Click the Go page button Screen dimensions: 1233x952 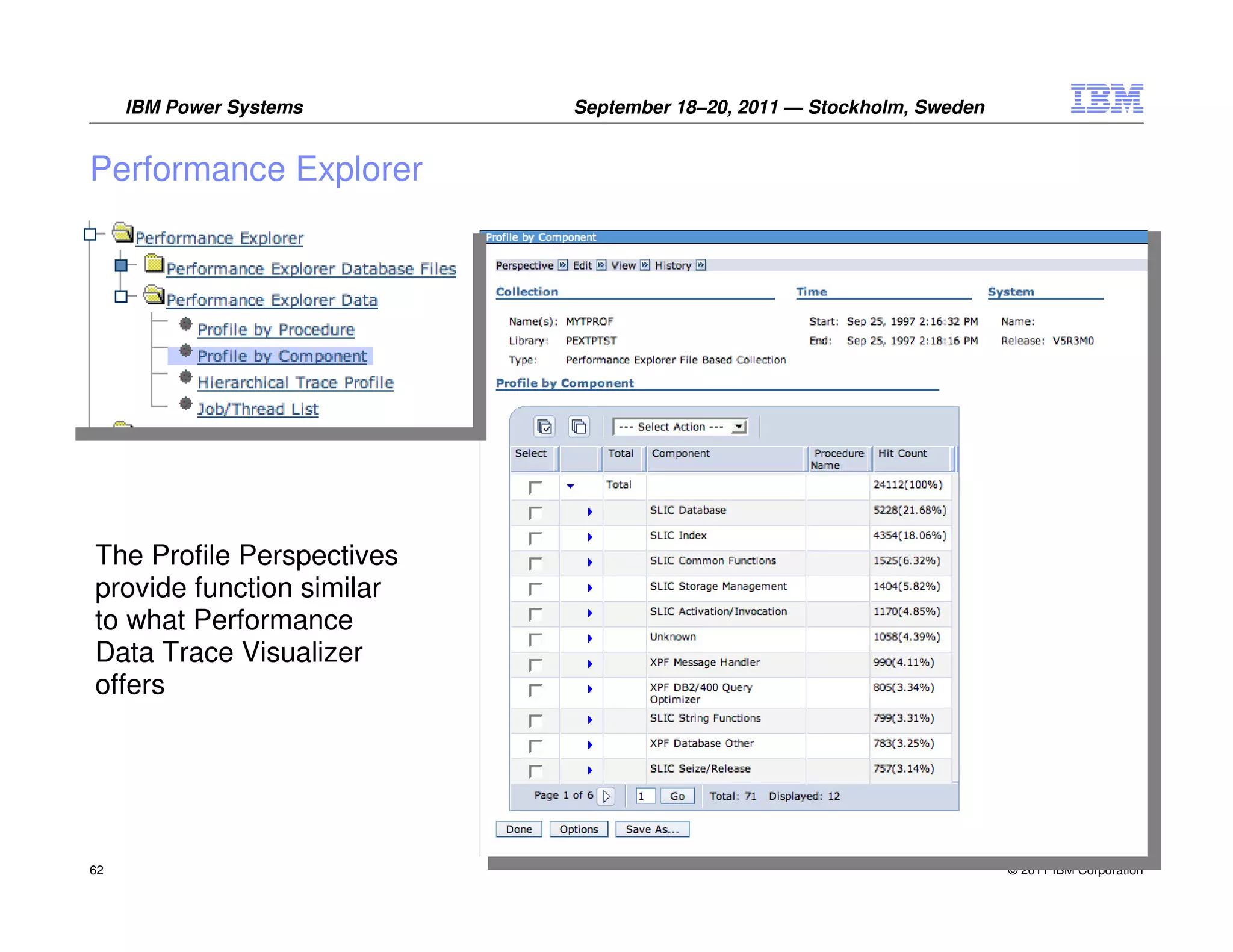(677, 796)
